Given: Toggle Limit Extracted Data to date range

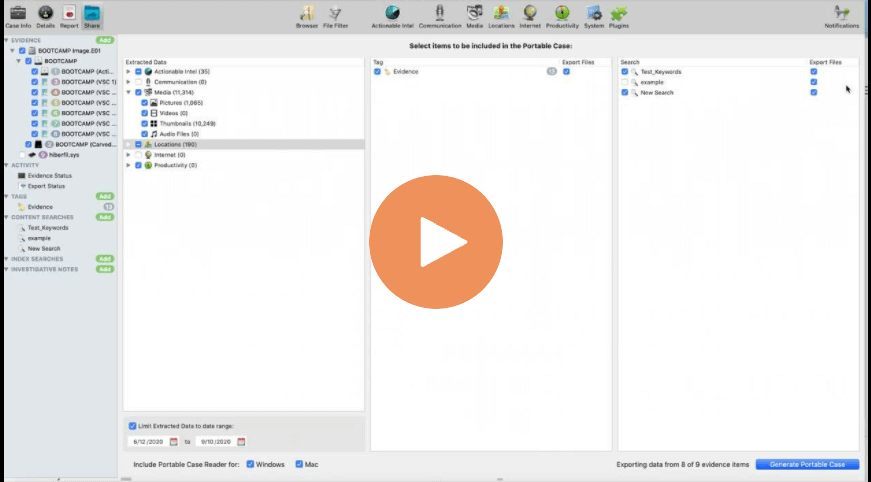Looking at the screenshot, I should (x=132, y=426).
